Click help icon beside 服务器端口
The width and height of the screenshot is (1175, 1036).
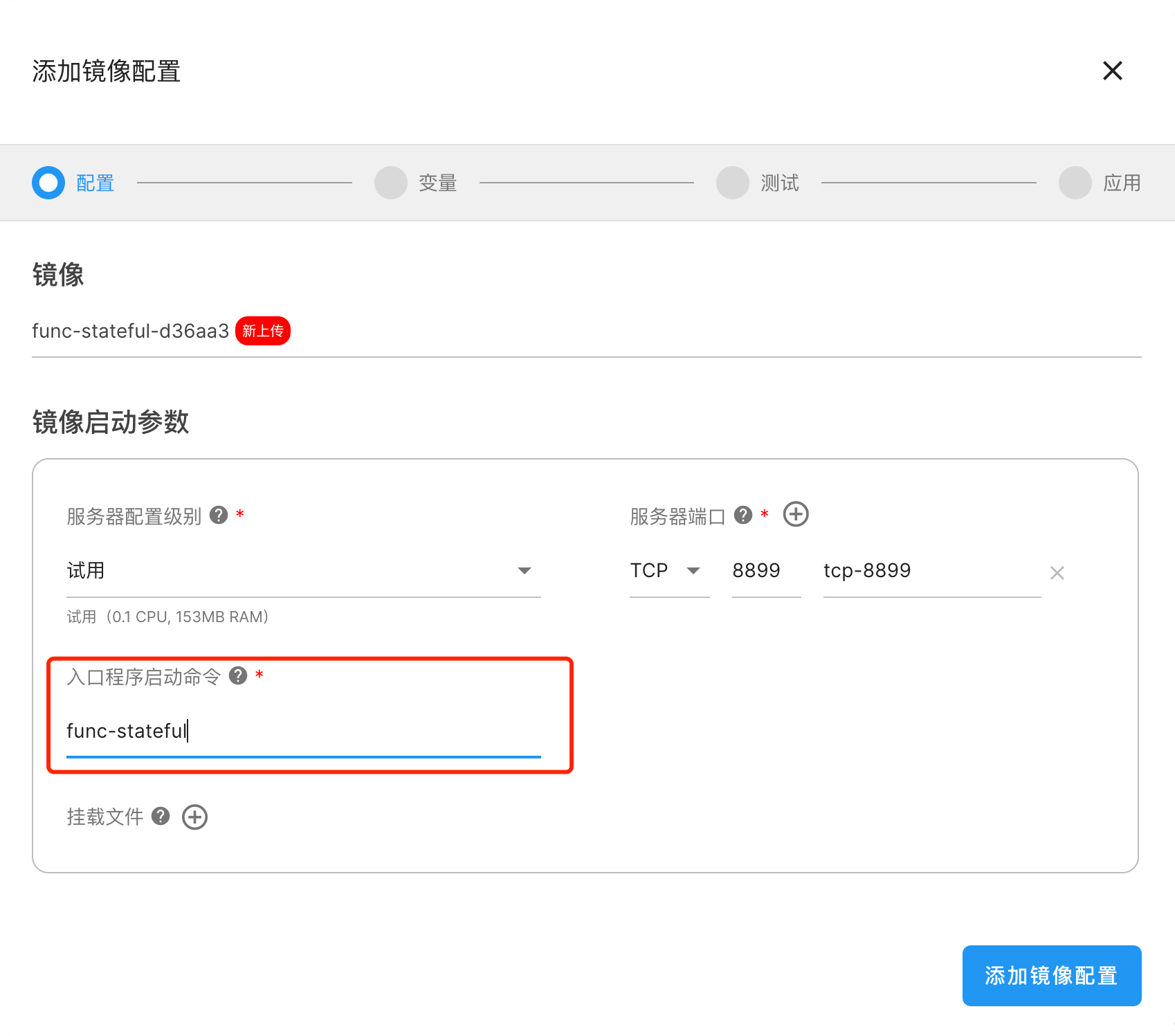pos(743,515)
